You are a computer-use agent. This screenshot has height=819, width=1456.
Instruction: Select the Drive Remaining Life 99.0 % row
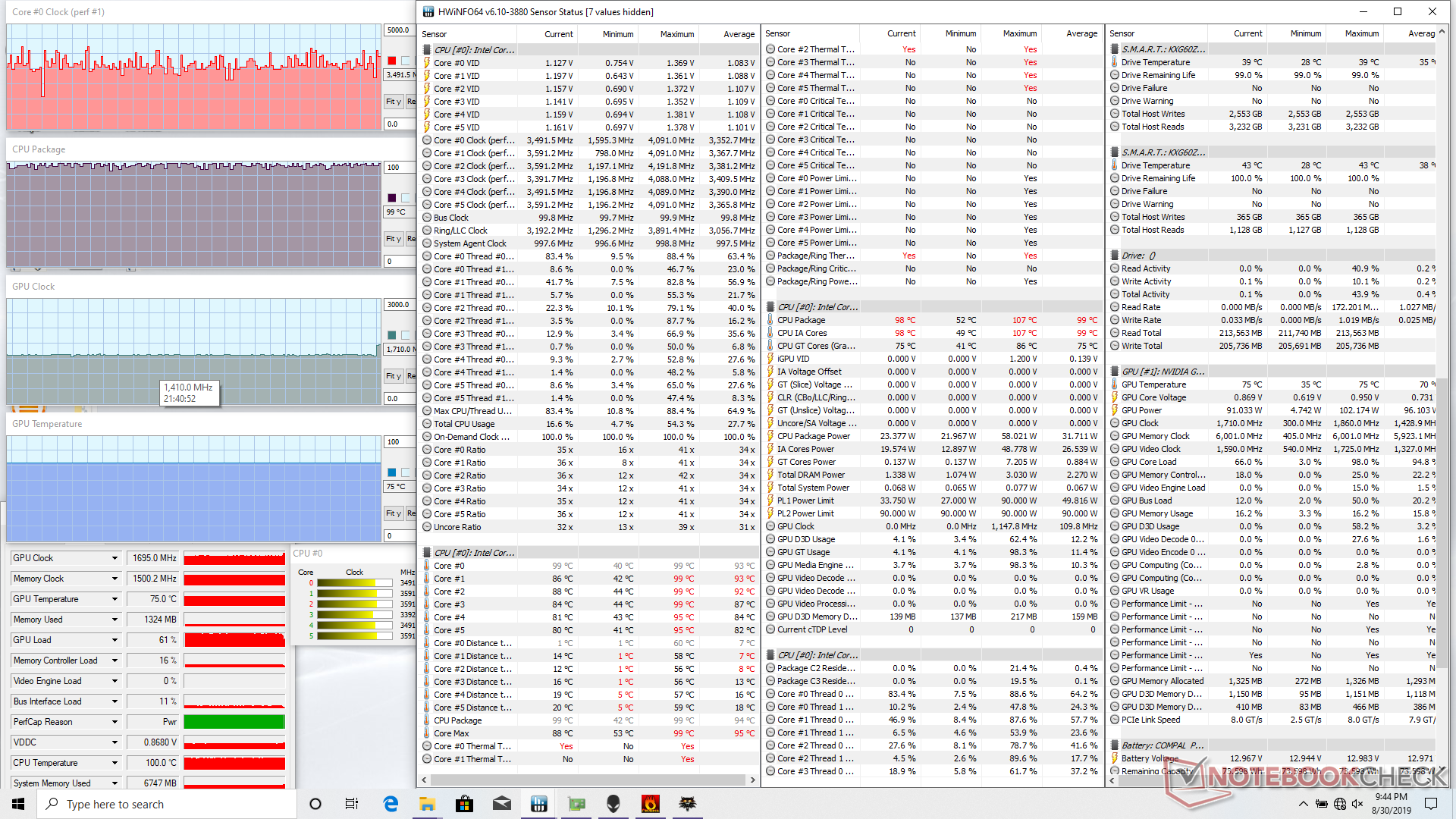pos(1272,75)
